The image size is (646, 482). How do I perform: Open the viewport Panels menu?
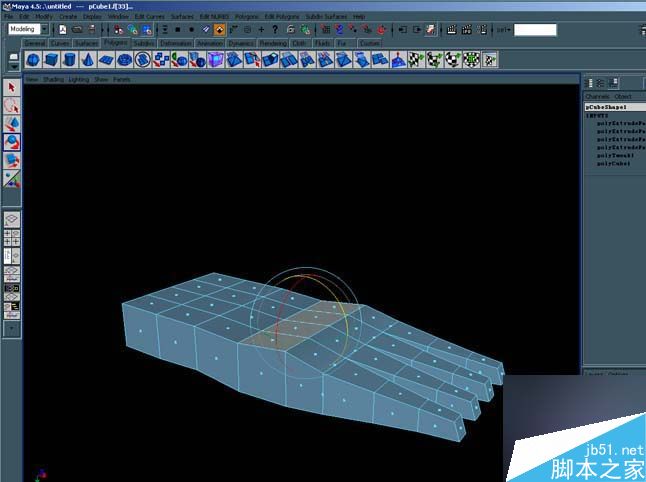pyautogui.click(x=122, y=80)
